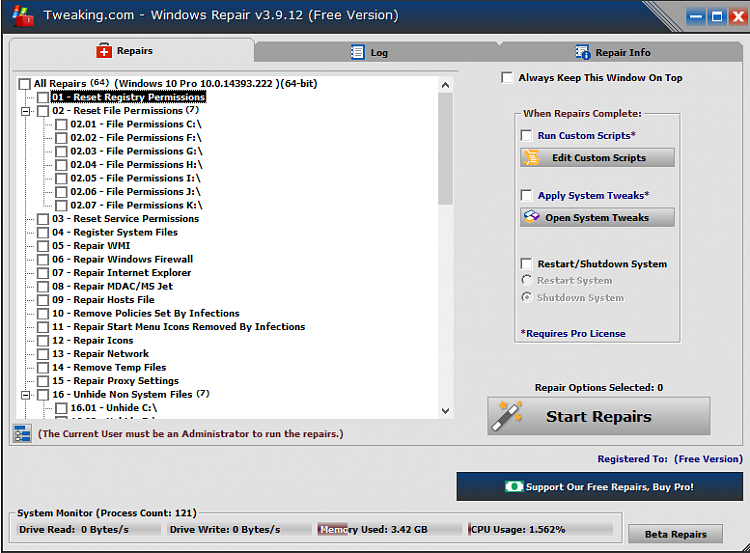Click the CPU Usage: 1.562% meter

540,529
